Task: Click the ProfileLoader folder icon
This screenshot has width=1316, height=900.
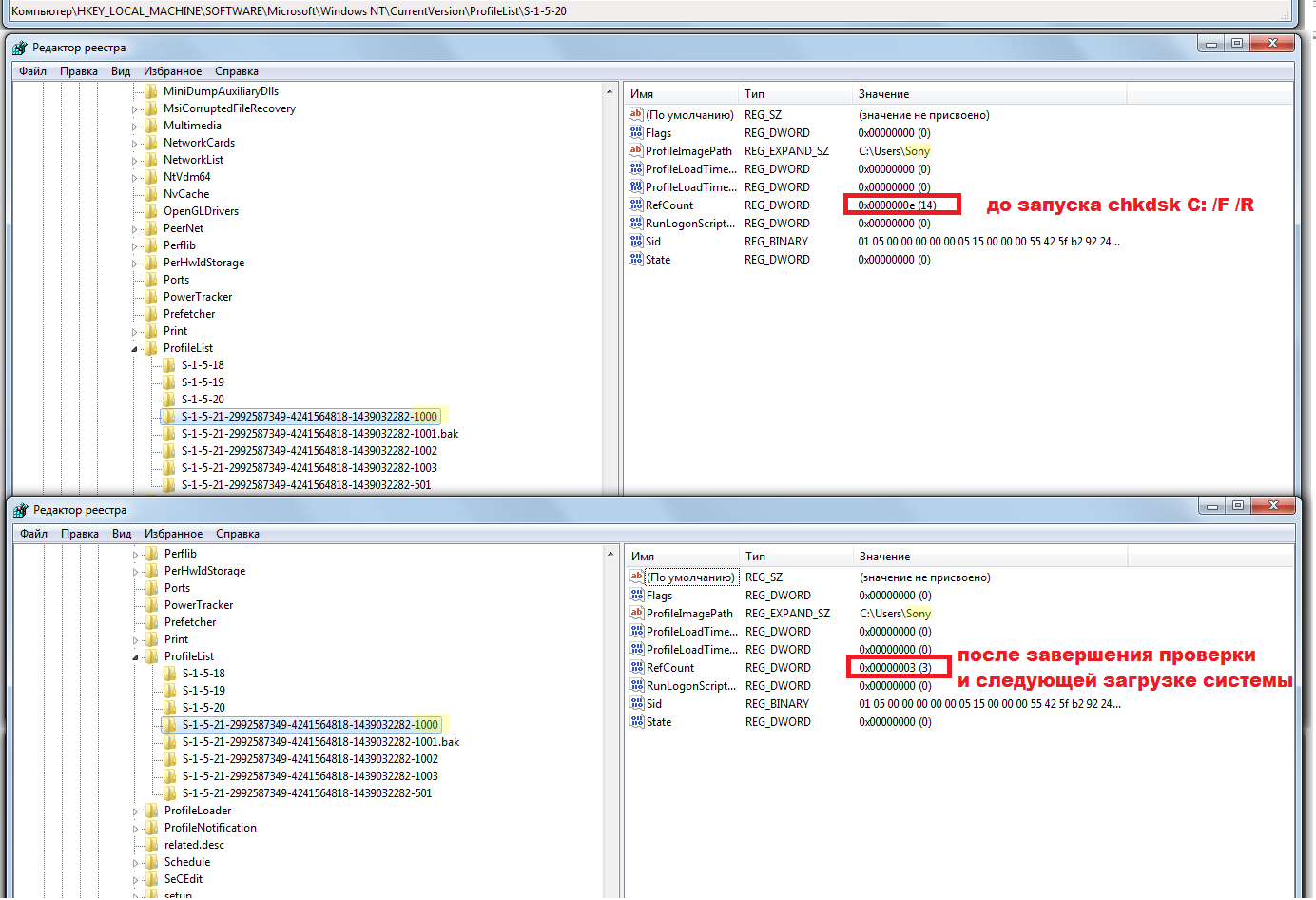Action: tap(152, 811)
